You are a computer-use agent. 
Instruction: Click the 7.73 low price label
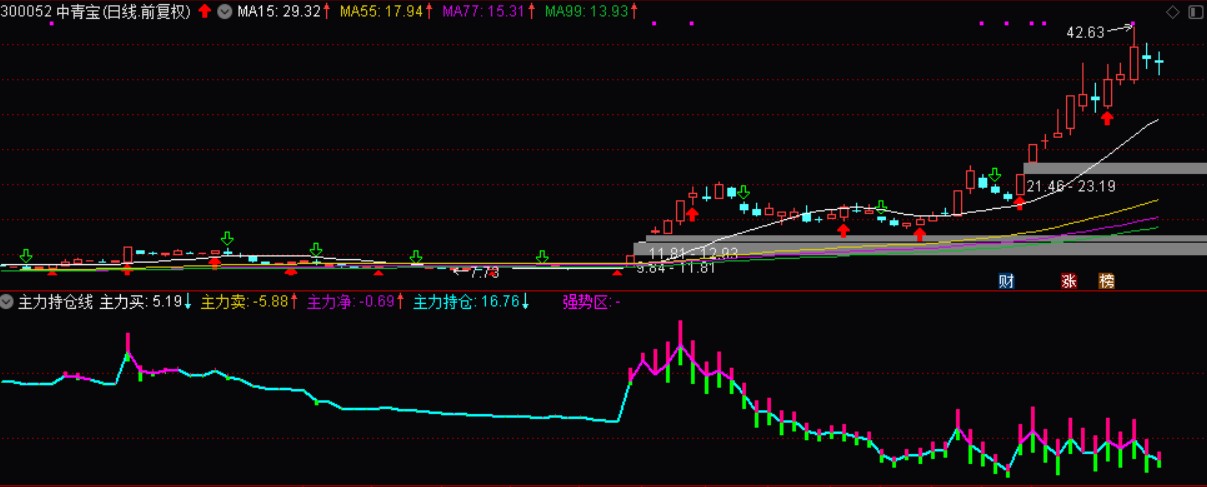[484, 272]
